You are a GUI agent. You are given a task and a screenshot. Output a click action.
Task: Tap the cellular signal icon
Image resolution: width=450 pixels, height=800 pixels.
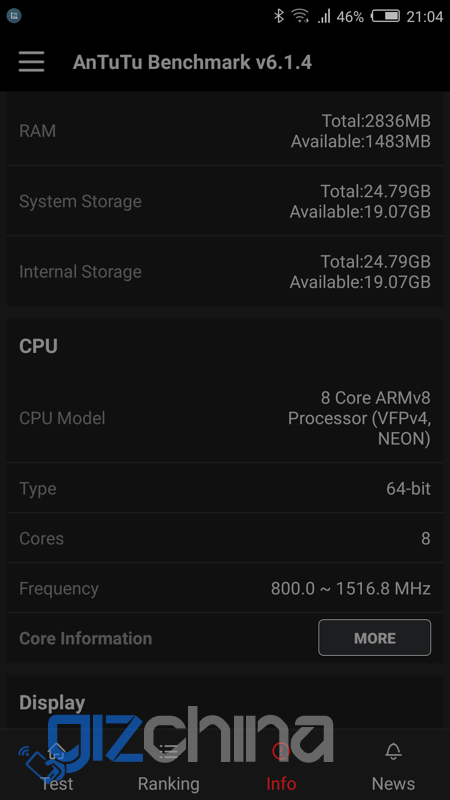pos(324,17)
